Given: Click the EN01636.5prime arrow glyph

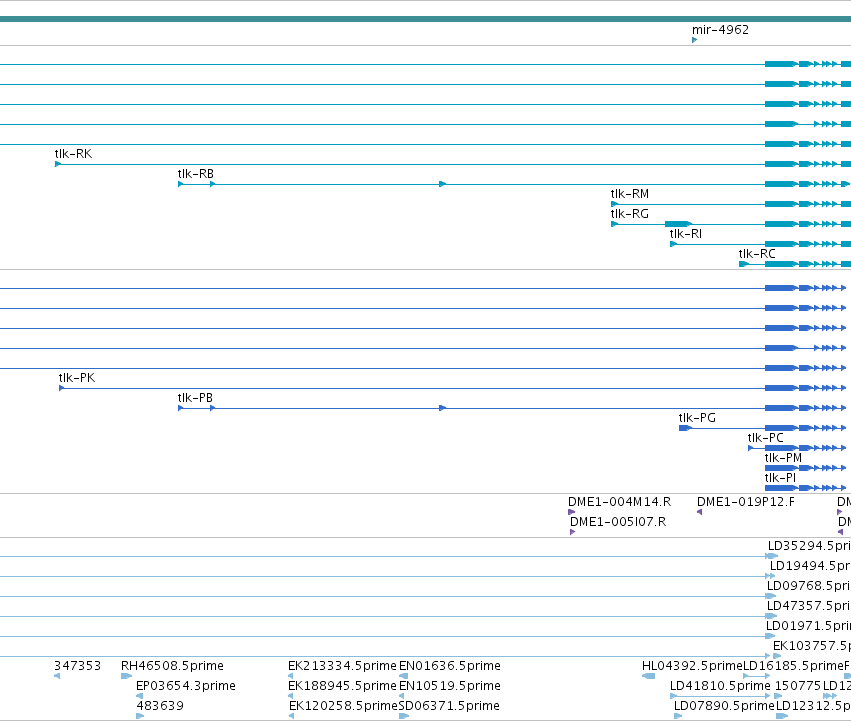Looking at the screenshot, I should click(403, 676).
